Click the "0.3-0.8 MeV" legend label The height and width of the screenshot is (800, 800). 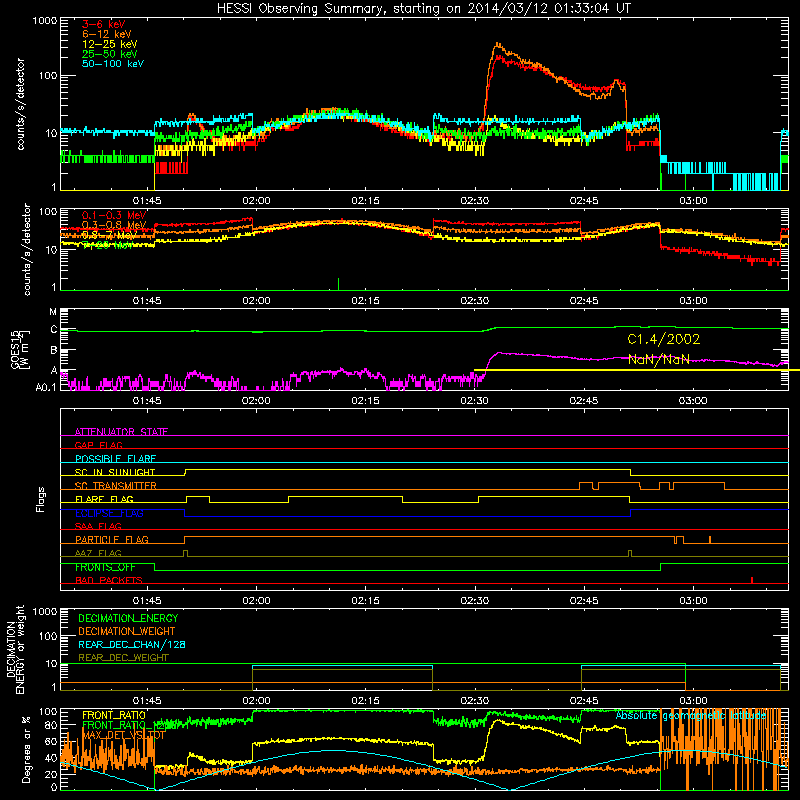[114, 225]
